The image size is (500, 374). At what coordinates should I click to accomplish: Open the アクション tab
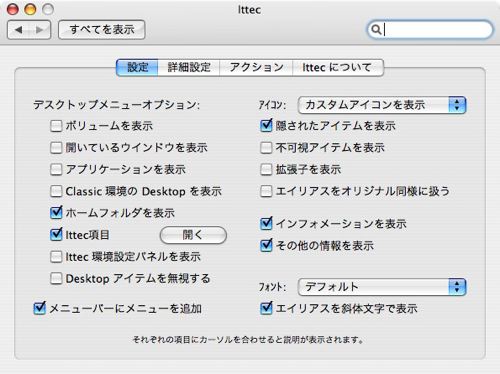pyautogui.click(x=256, y=67)
